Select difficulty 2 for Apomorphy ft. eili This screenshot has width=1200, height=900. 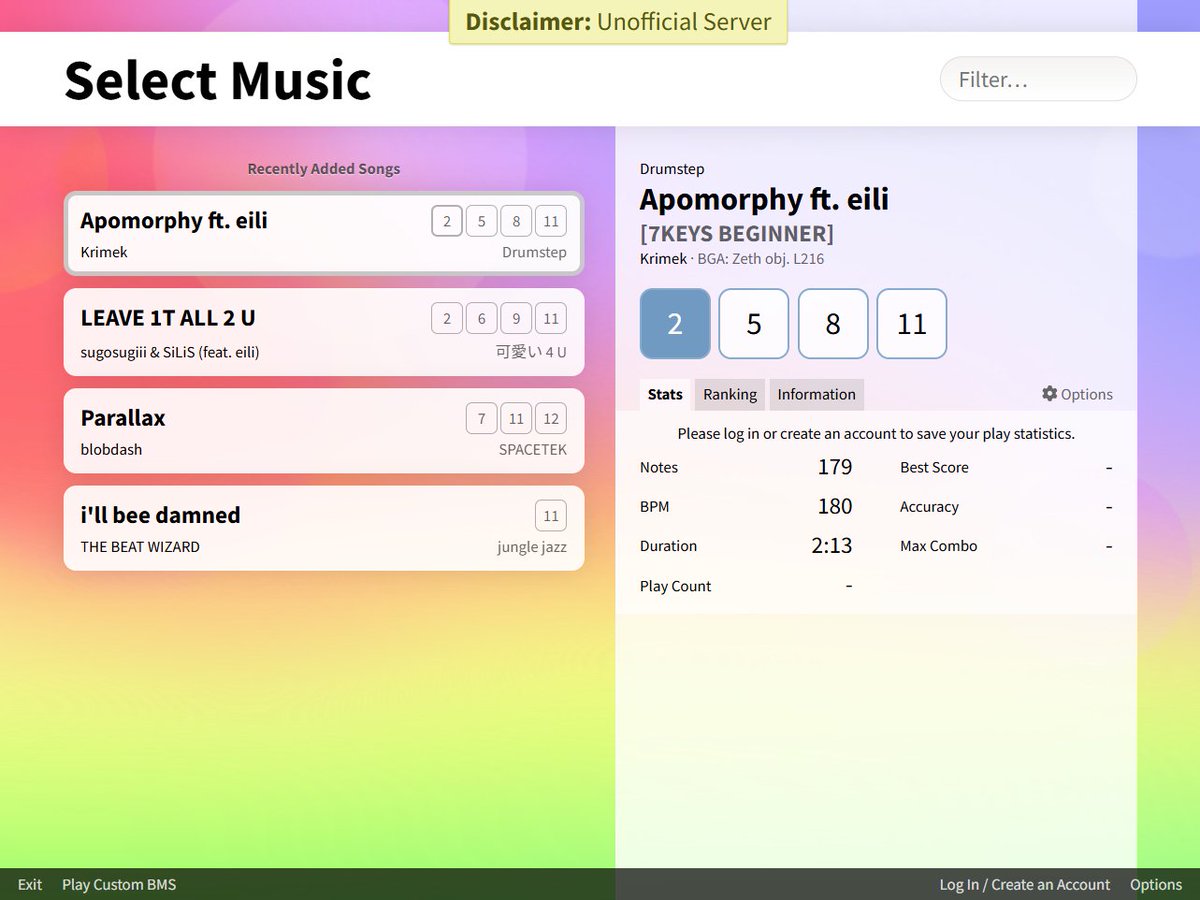pyautogui.click(x=674, y=323)
